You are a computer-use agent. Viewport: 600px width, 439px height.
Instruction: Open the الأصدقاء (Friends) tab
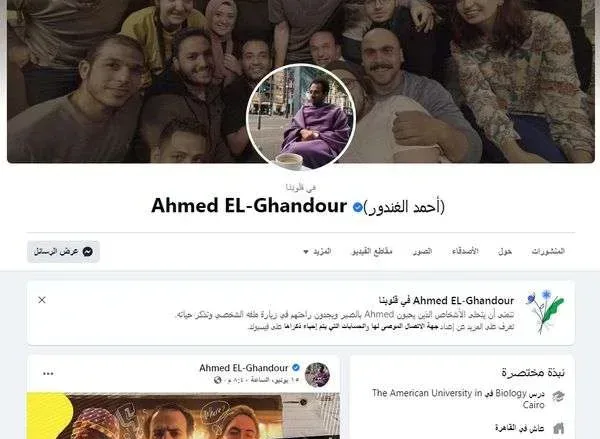point(465,251)
